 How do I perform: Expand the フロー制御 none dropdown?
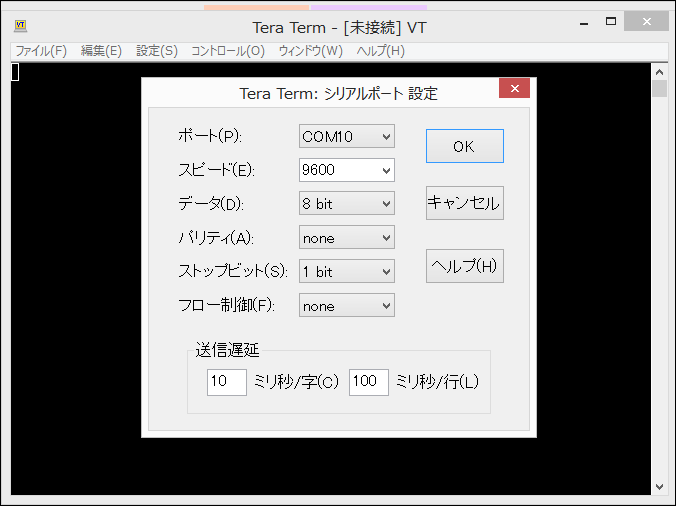click(x=347, y=306)
